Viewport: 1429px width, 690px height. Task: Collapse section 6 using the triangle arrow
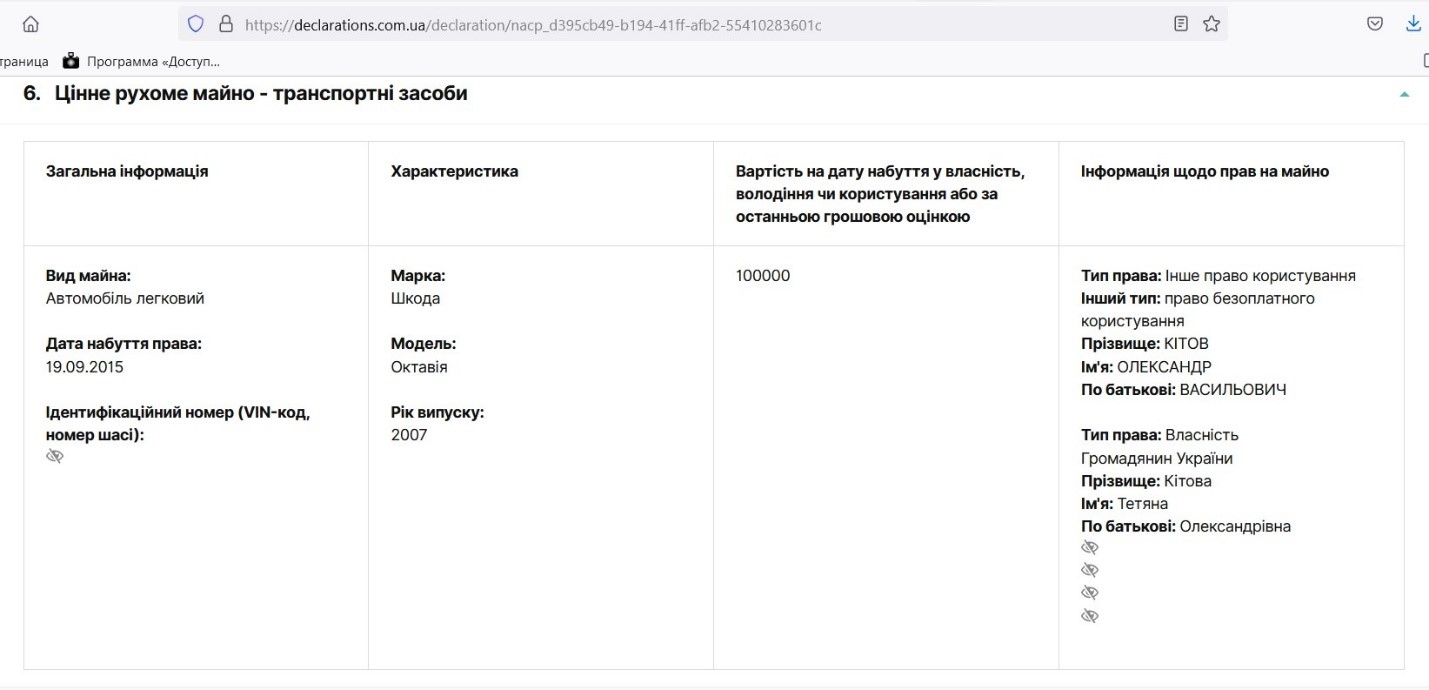click(1404, 94)
